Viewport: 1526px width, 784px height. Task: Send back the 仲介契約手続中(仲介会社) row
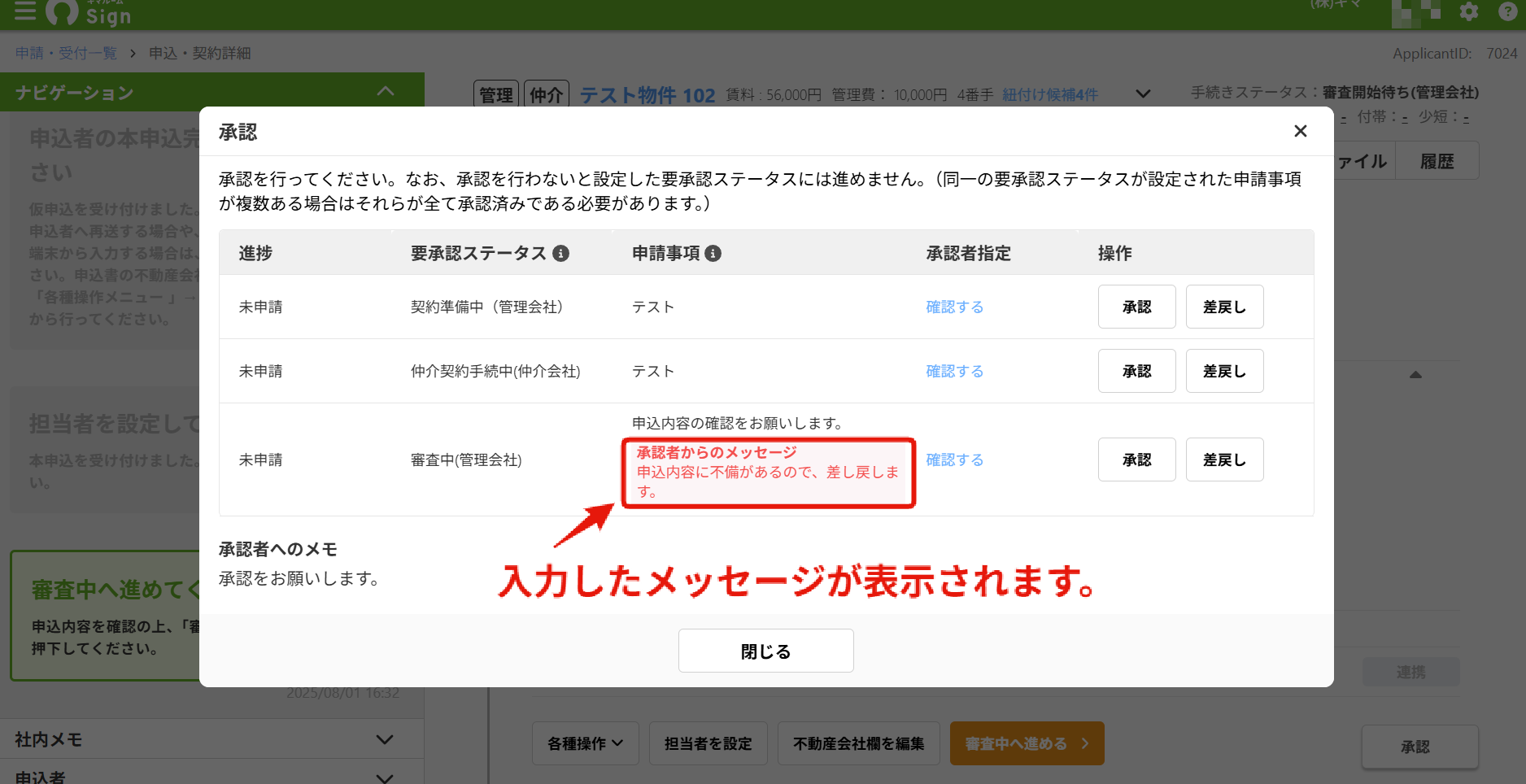tap(1224, 371)
